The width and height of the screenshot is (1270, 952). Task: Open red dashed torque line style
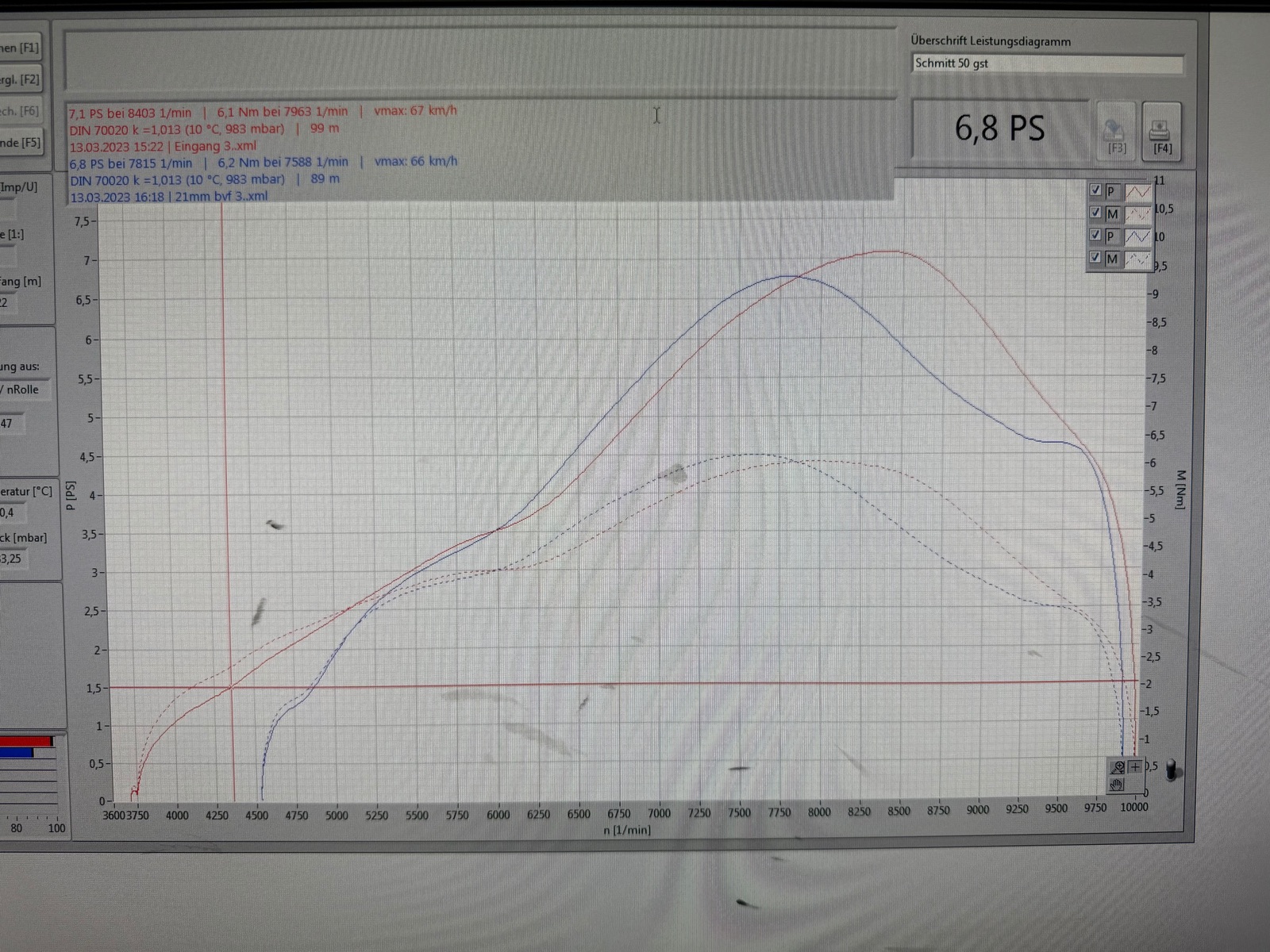pyautogui.click(x=1137, y=214)
